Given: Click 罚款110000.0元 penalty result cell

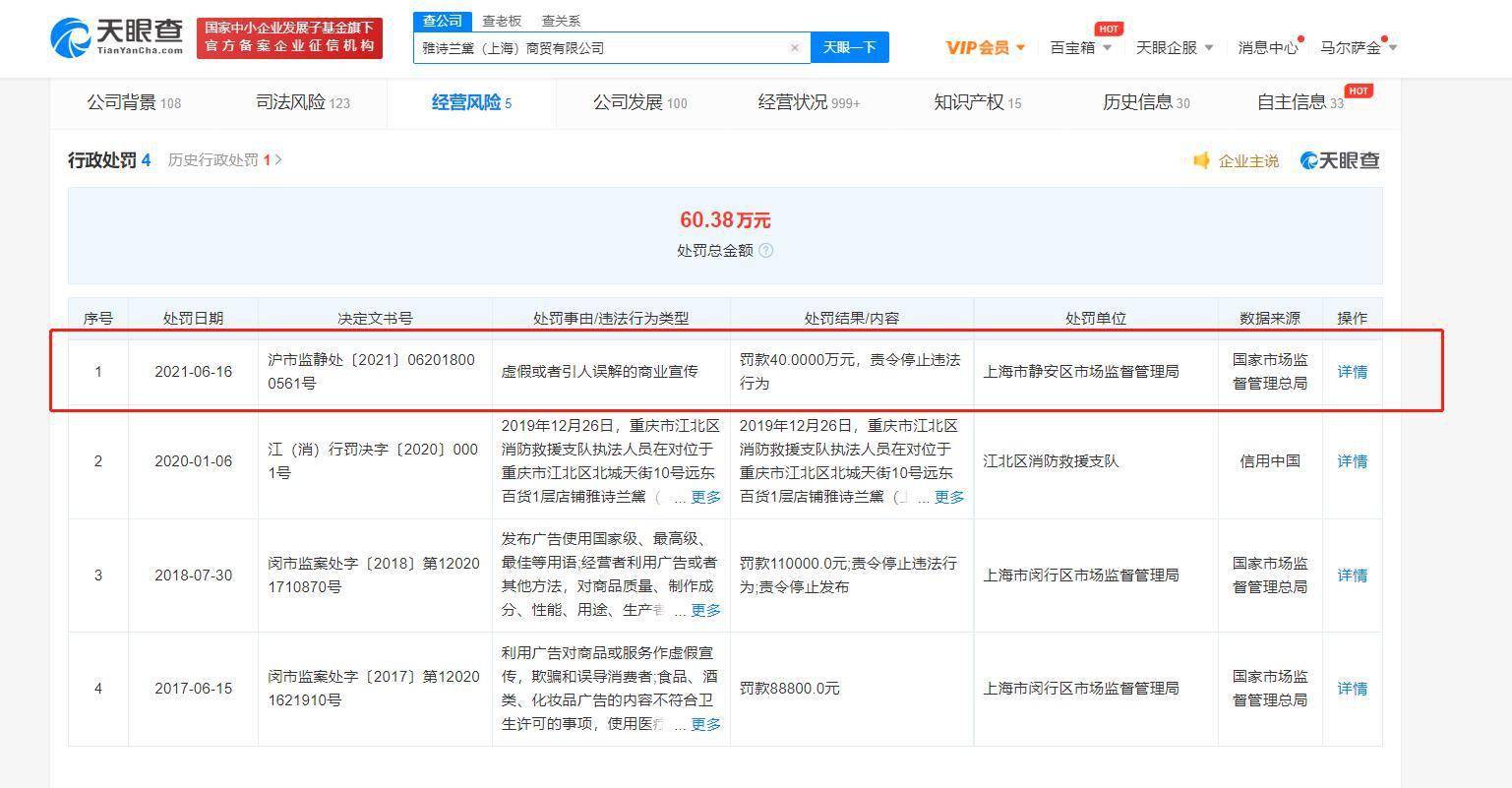Looking at the screenshot, I should click(848, 576).
